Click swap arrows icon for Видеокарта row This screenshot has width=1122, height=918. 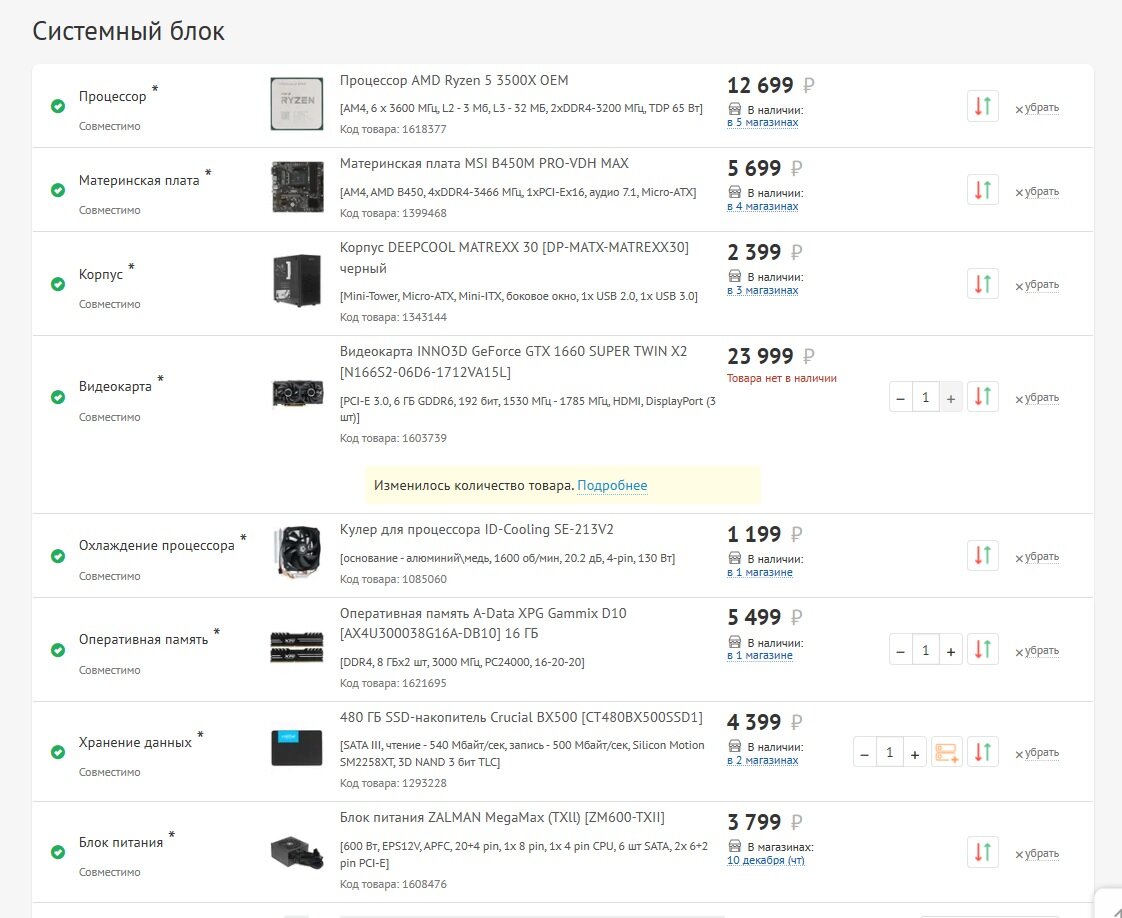click(982, 396)
